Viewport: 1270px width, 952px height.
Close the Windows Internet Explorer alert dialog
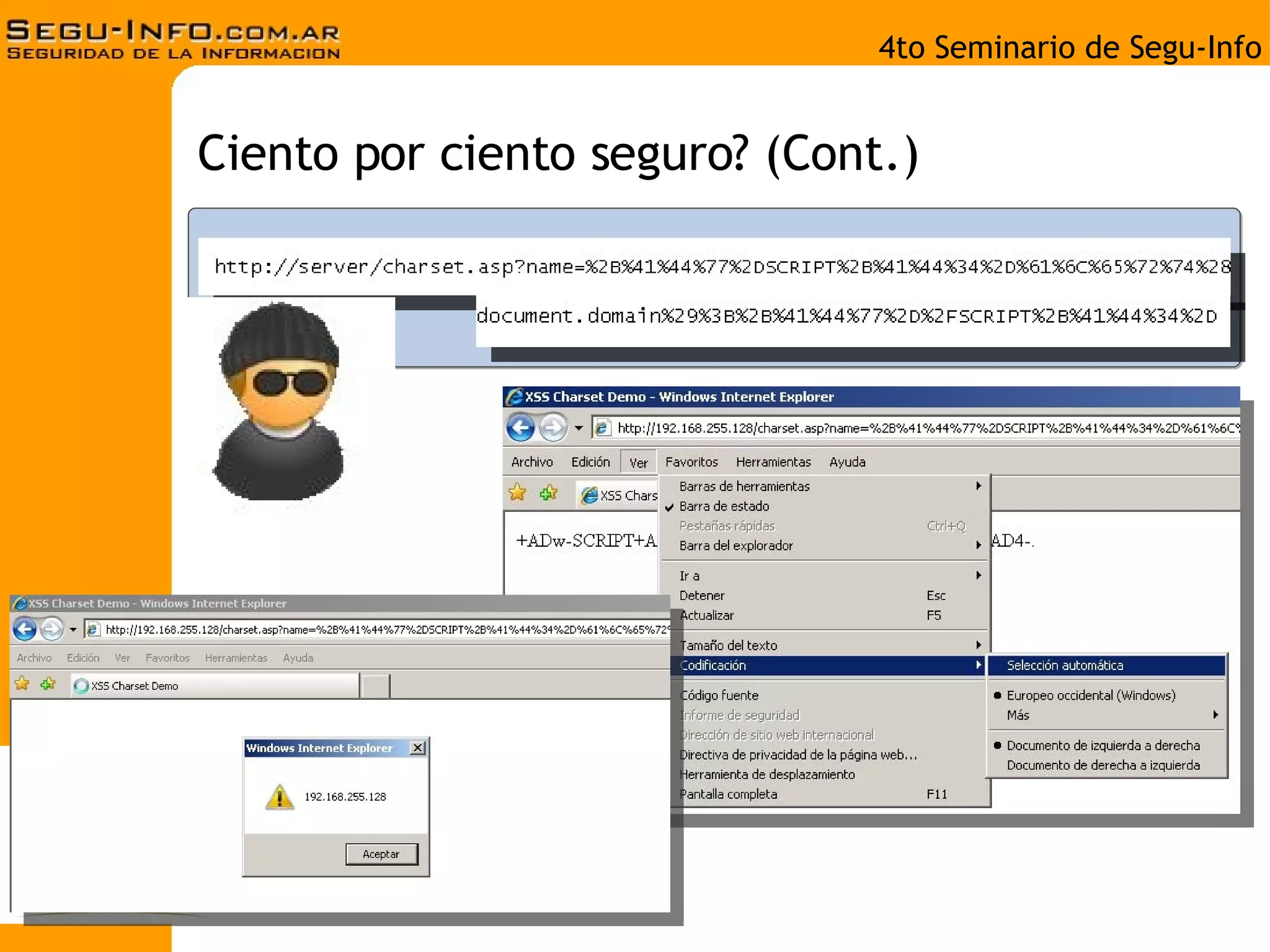click(418, 748)
